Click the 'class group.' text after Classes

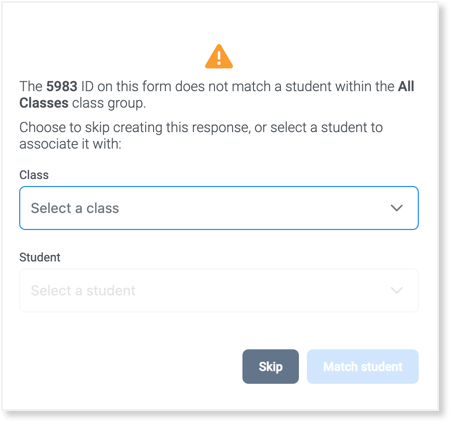pos(109,103)
